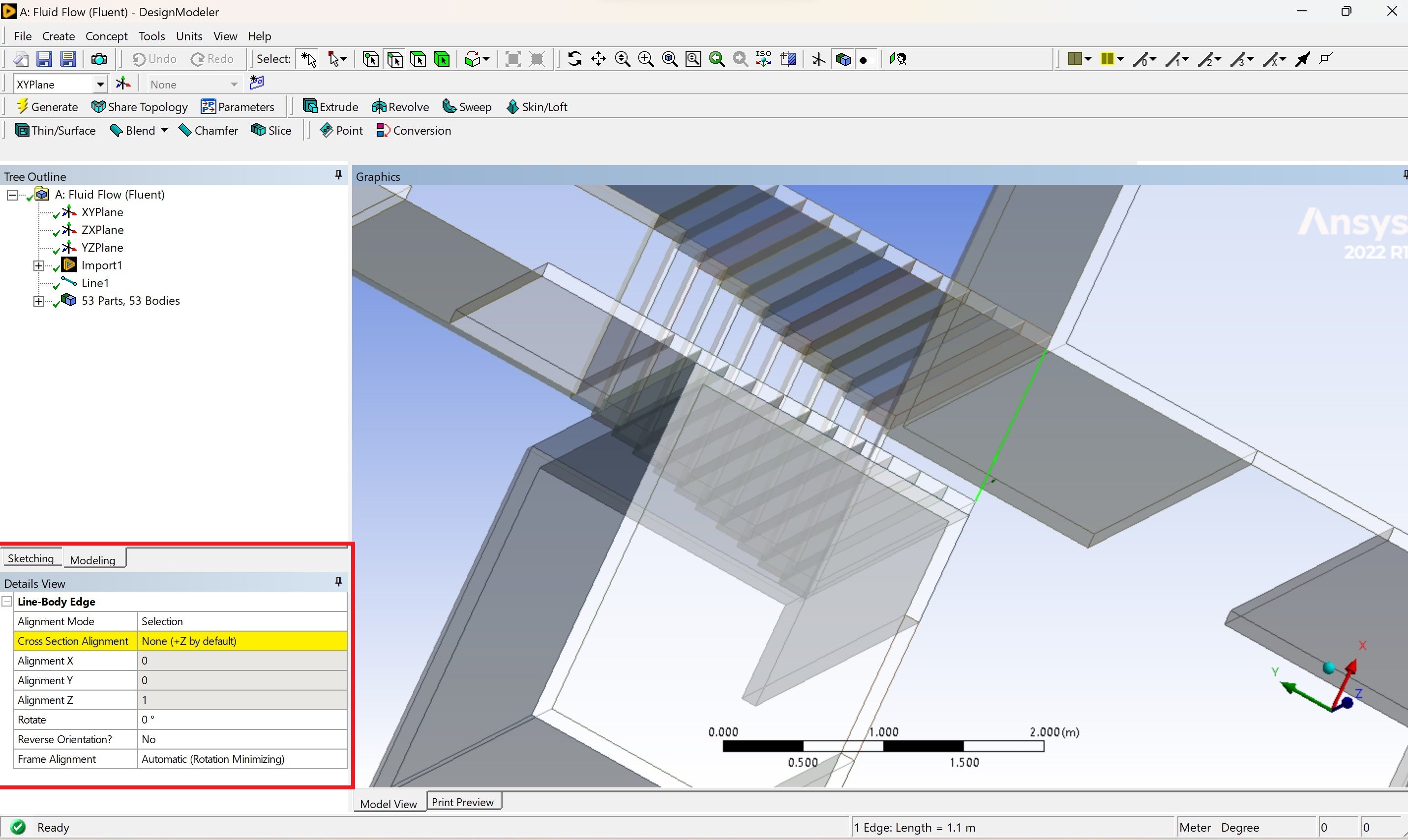Toggle the shaded display model icon

pos(843,59)
